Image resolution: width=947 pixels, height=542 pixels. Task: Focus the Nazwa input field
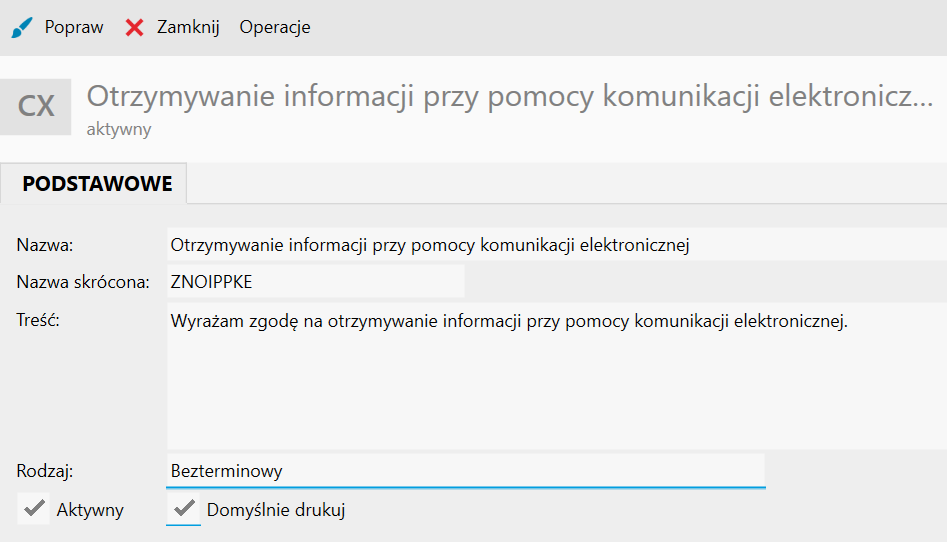555,244
